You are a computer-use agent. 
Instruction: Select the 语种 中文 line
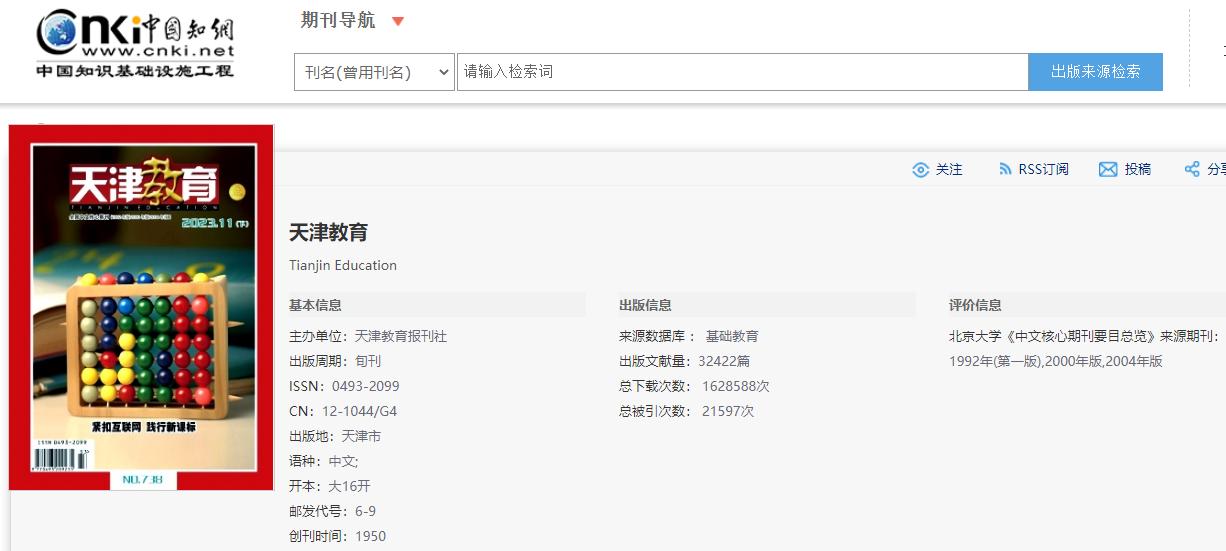pyautogui.click(x=324, y=461)
